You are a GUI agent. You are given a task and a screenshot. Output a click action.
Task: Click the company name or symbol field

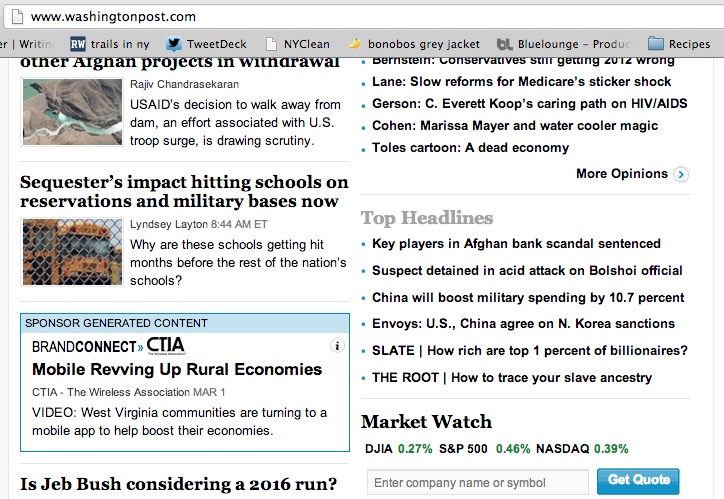click(x=477, y=482)
